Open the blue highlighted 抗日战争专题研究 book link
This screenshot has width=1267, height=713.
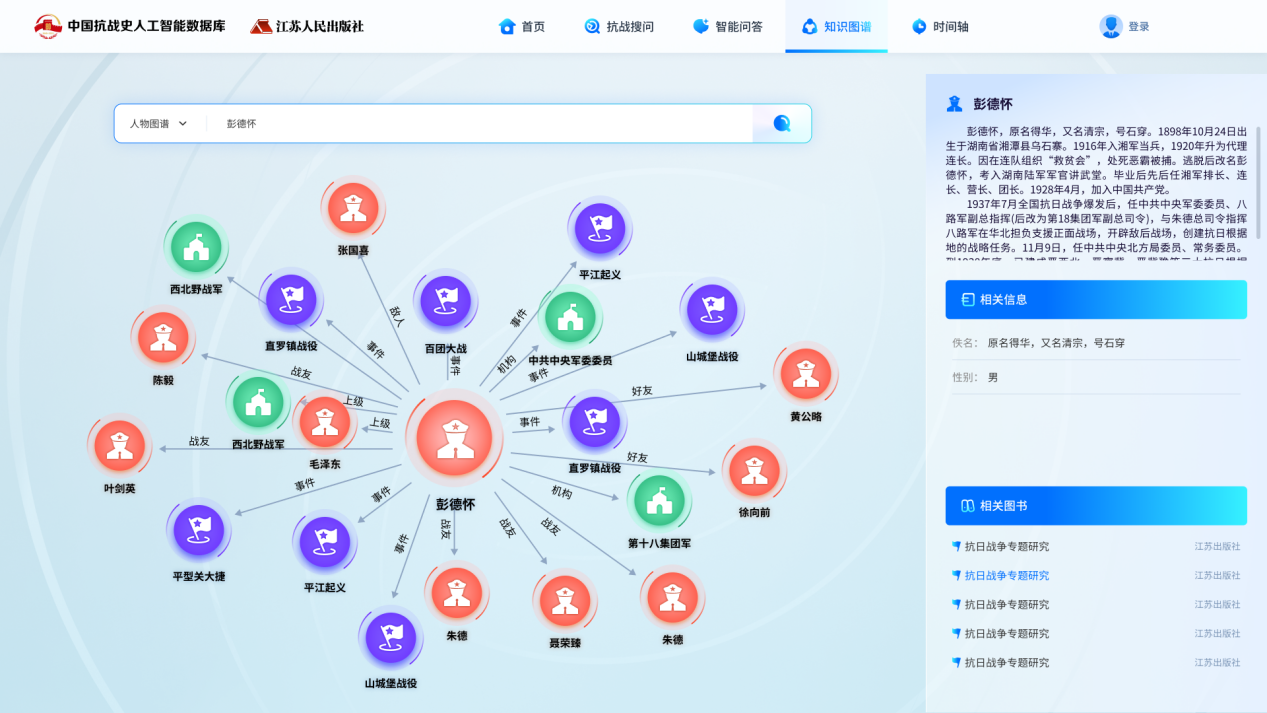tap(1007, 576)
